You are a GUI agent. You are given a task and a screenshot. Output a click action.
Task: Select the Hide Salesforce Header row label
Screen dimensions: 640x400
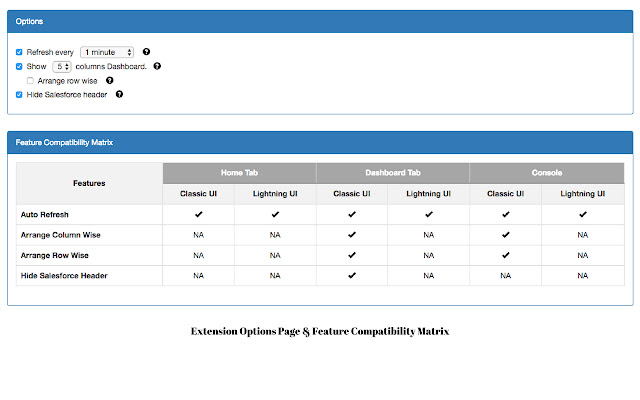(64, 276)
